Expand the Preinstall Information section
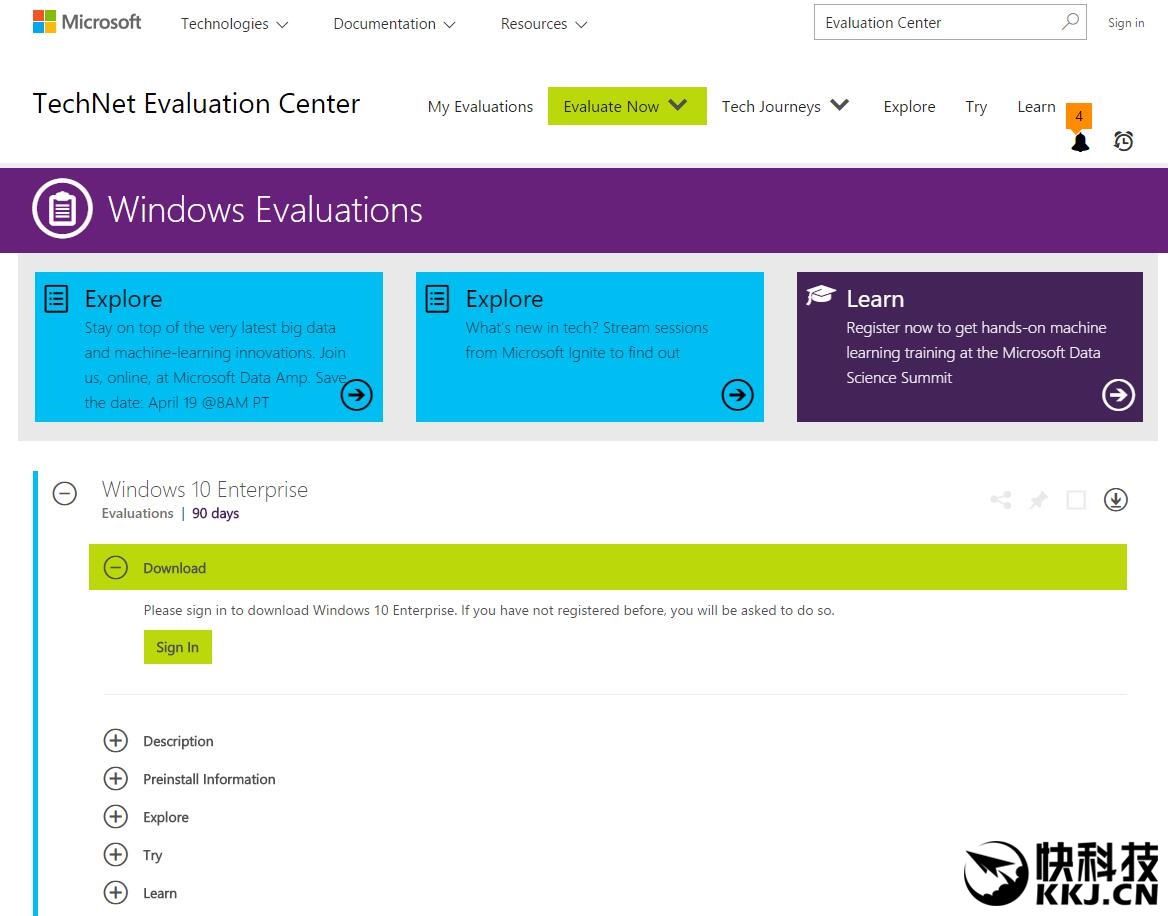This screenshot has height=916, width=1168. (x=115, y=778)
